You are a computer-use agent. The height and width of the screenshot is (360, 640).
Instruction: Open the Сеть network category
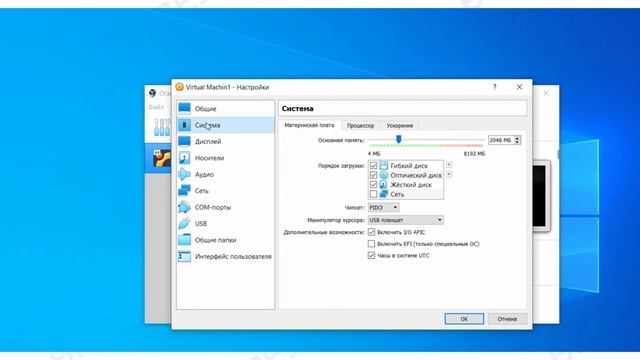click(226, 191)
